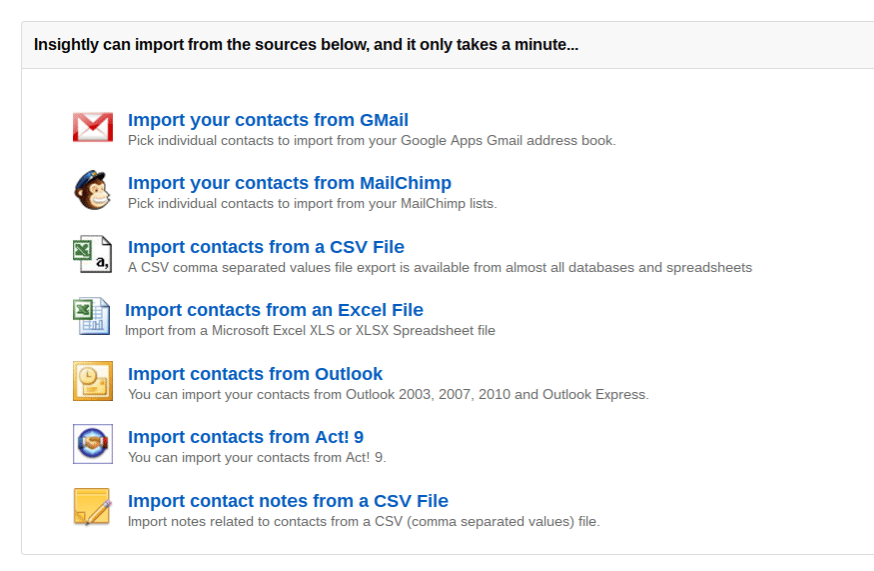
Task: Click the CSV file icon for contacts
Action: click(93, 254)
